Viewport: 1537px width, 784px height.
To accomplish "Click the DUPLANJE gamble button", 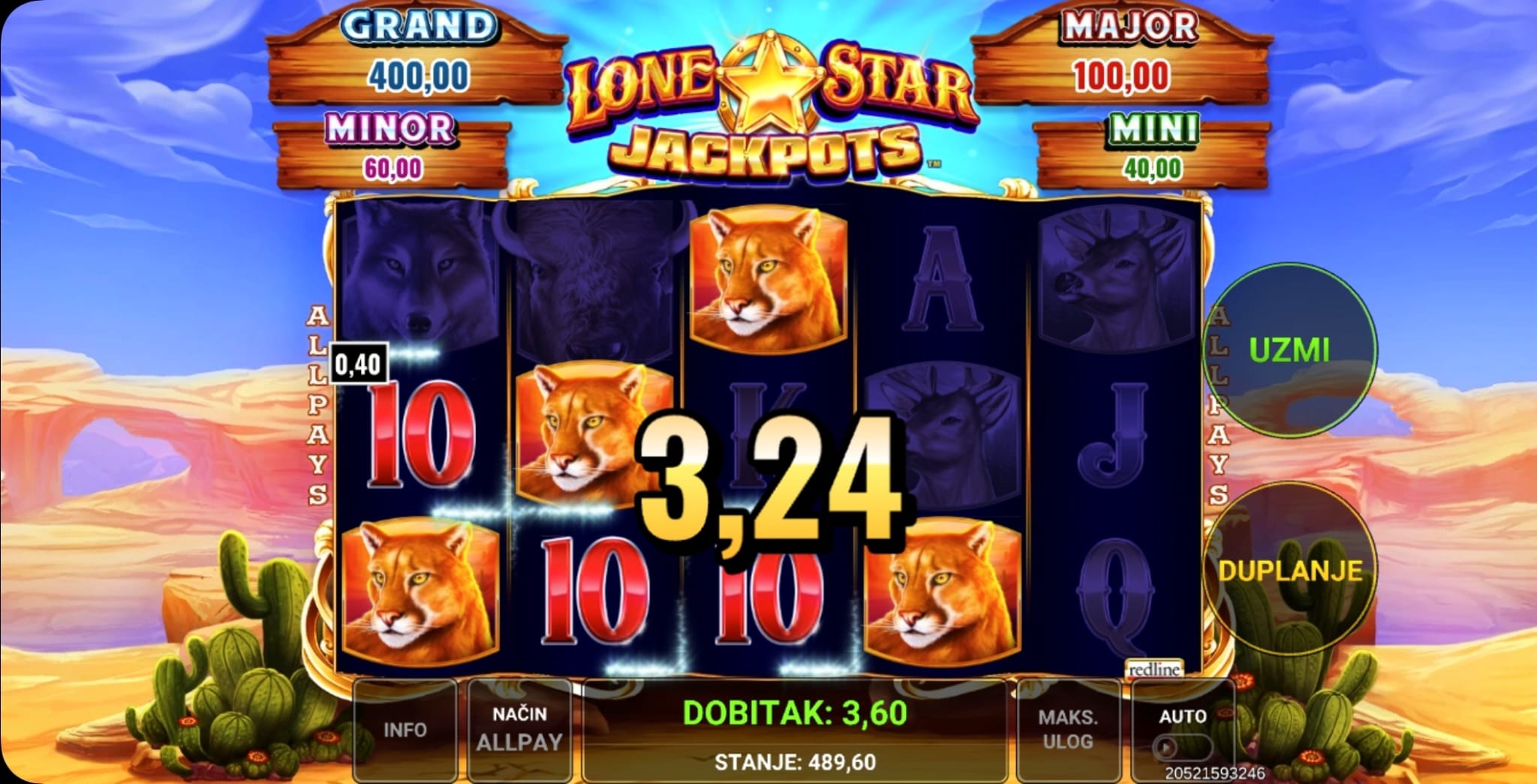I will coord(1290,571).
